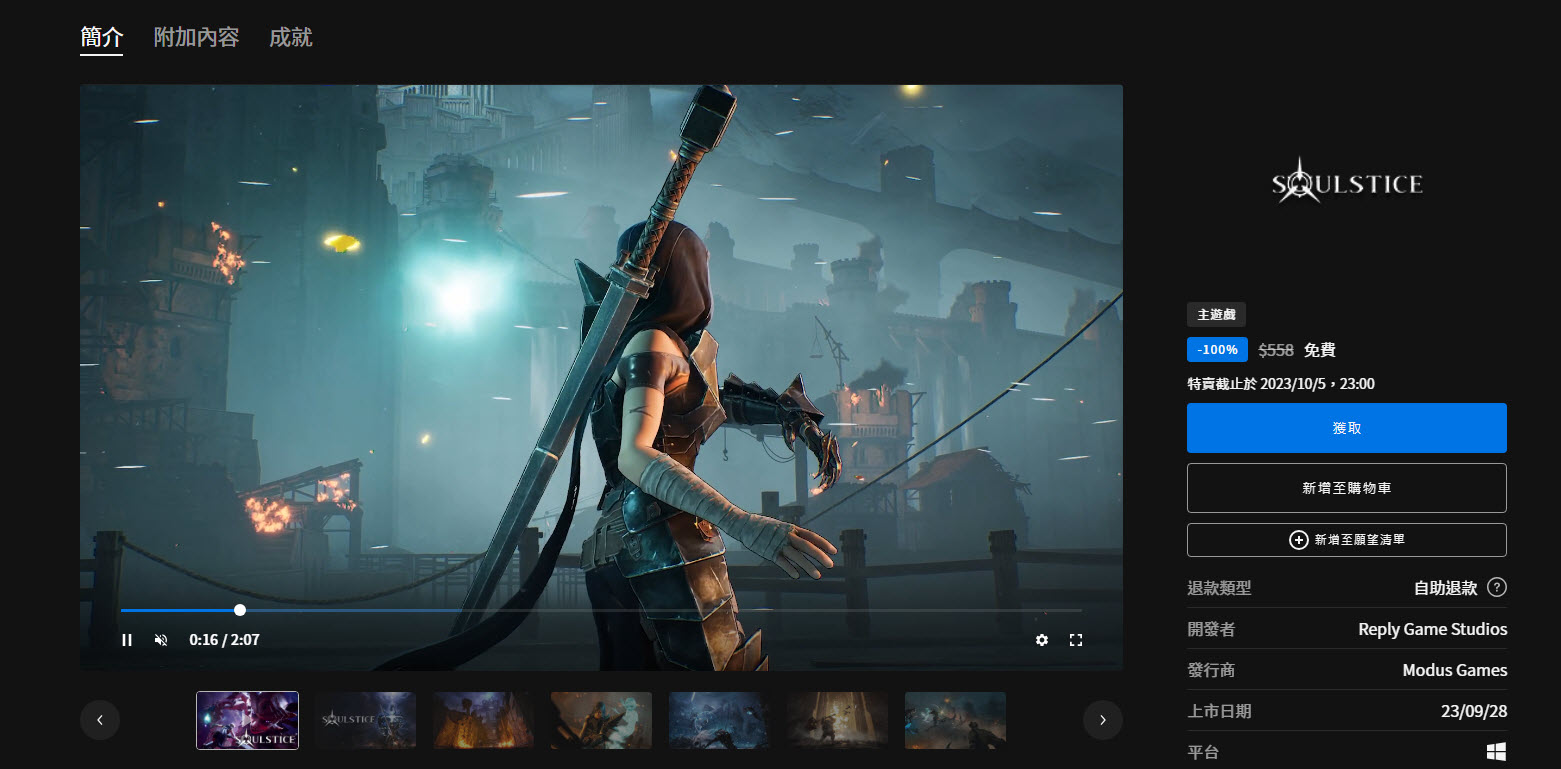Click the Soulstice game logo

pyautogui.click(x=1346, y=182)
